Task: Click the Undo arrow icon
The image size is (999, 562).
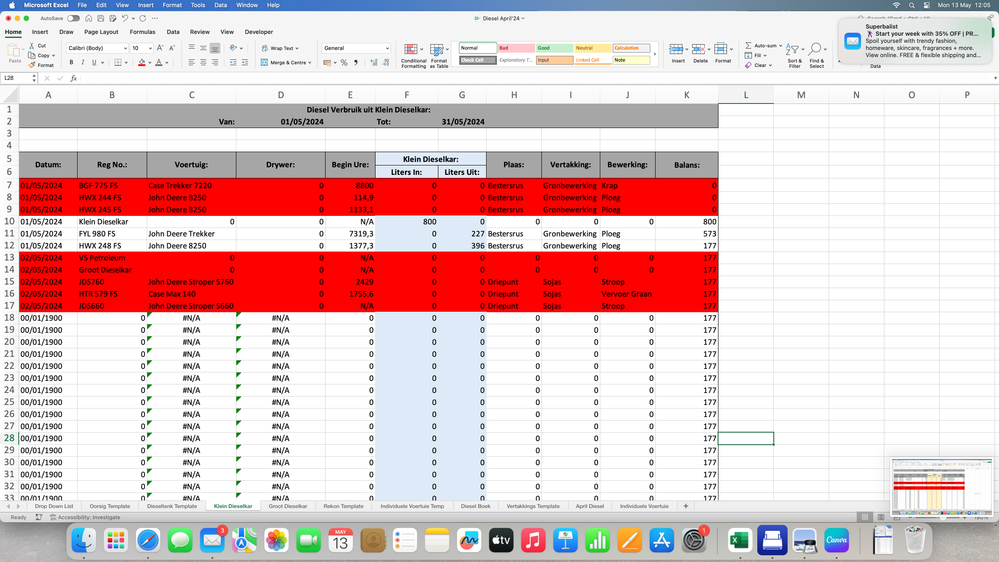Action: tap(125, 18)
